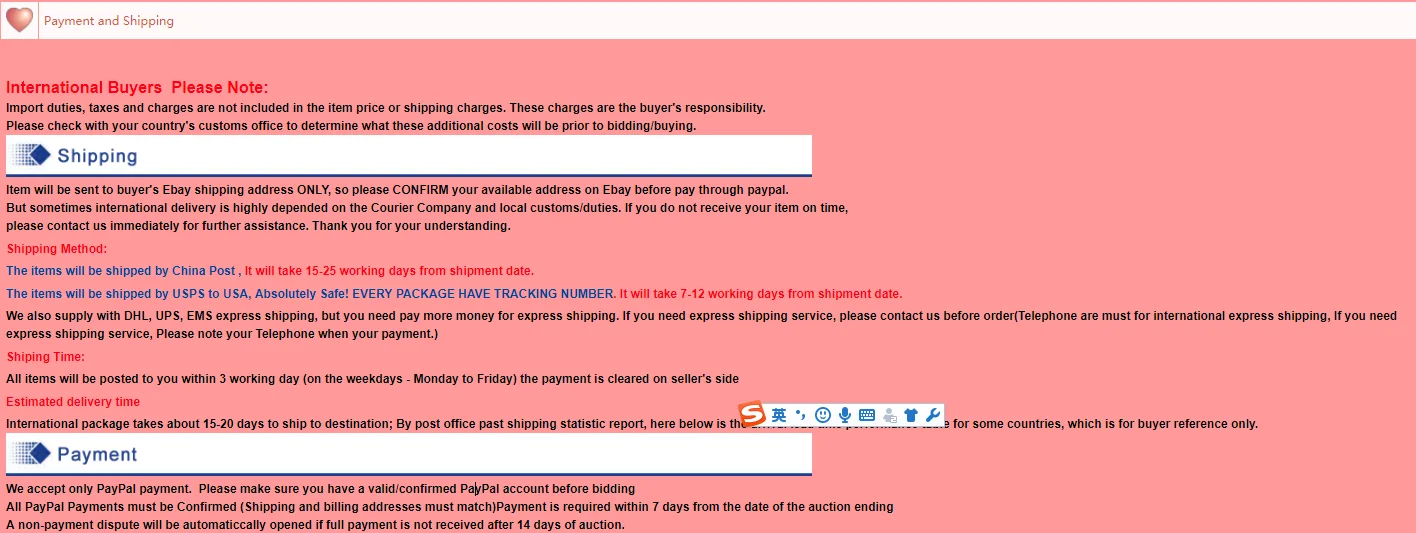Click 'All PayPal Payments must be Confirmed' line
This screenshot has height=533, width=1416.
[x=449, y=507]
